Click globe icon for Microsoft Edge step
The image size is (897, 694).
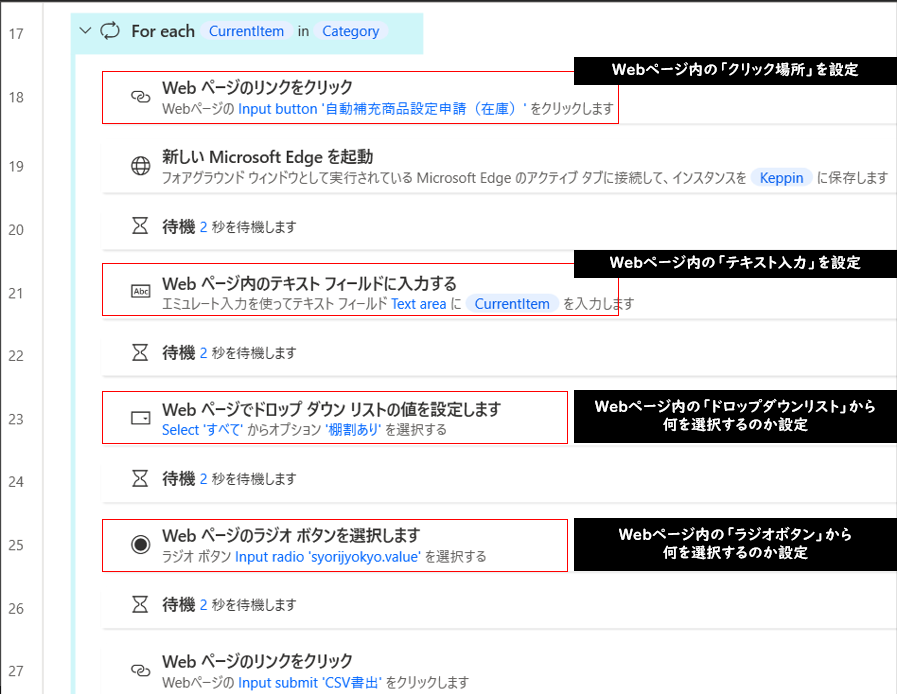[141, 165]
